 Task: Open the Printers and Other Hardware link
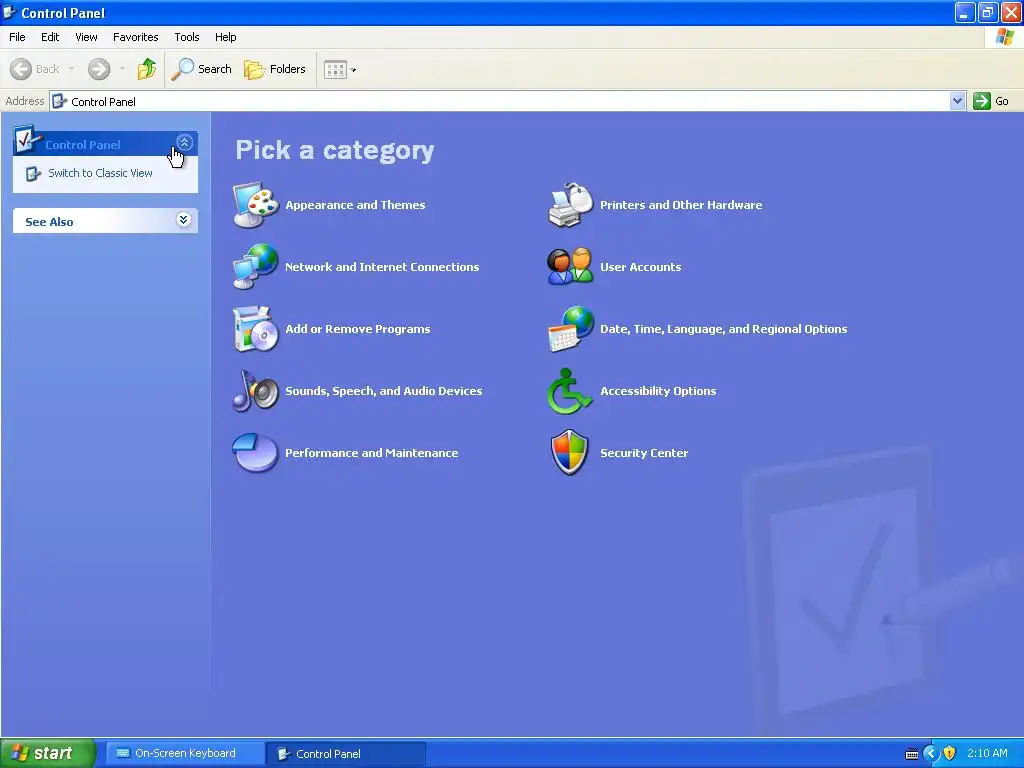click(681, 205)
